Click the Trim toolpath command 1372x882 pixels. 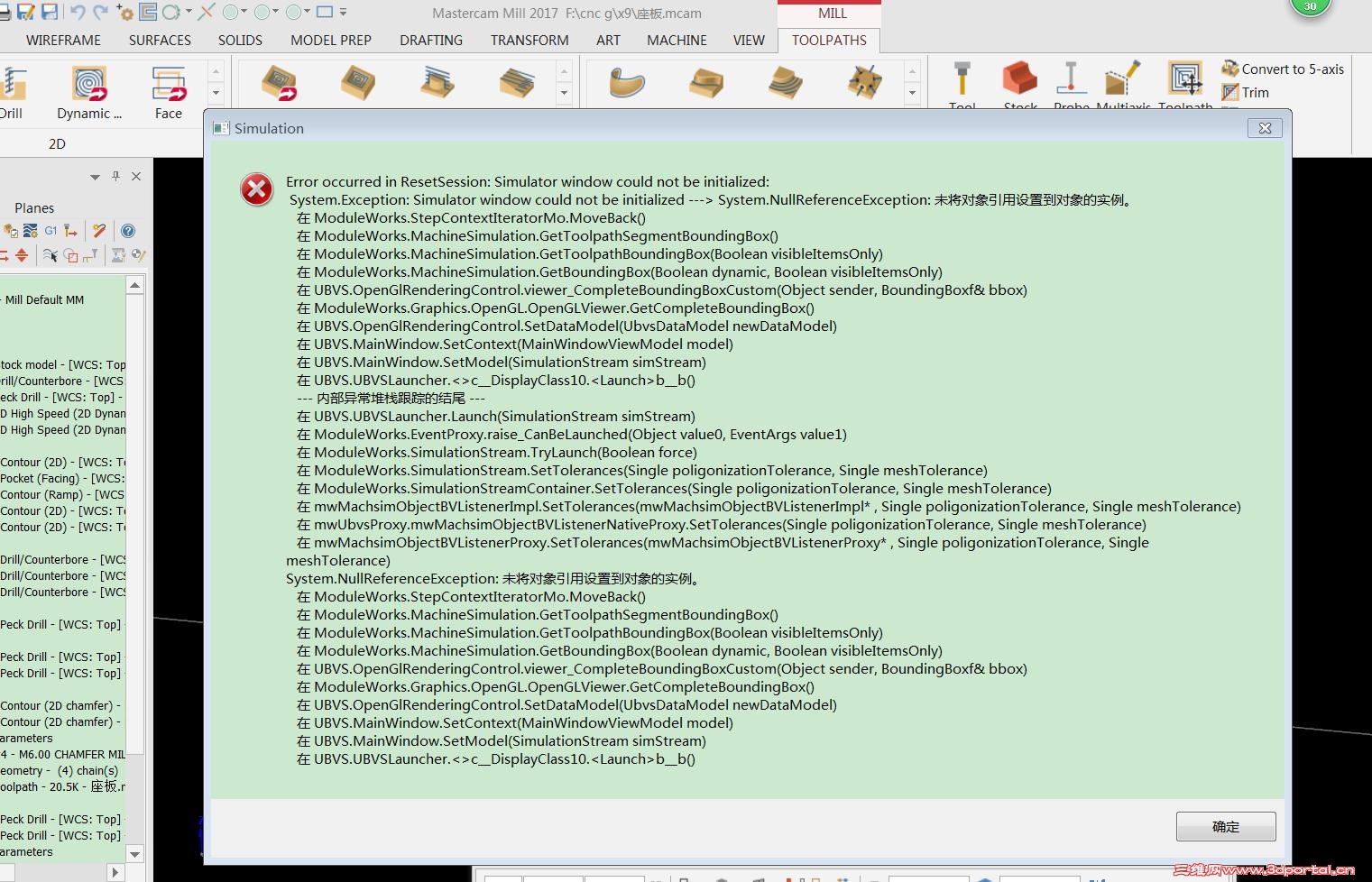(1245, 92)
